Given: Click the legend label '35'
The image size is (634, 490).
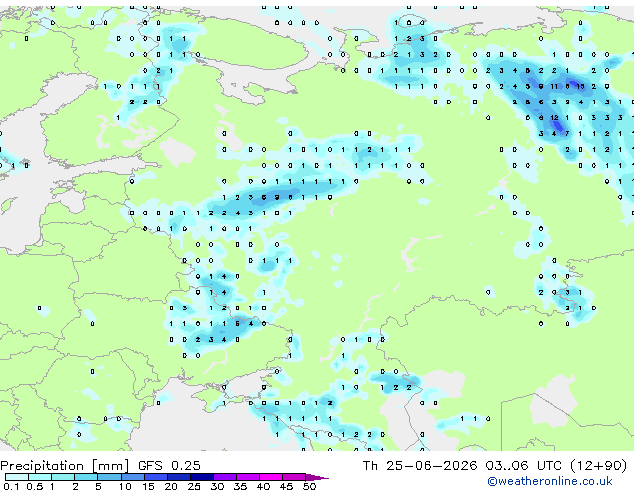Looking at the screenshot, I should coord(241,486).
